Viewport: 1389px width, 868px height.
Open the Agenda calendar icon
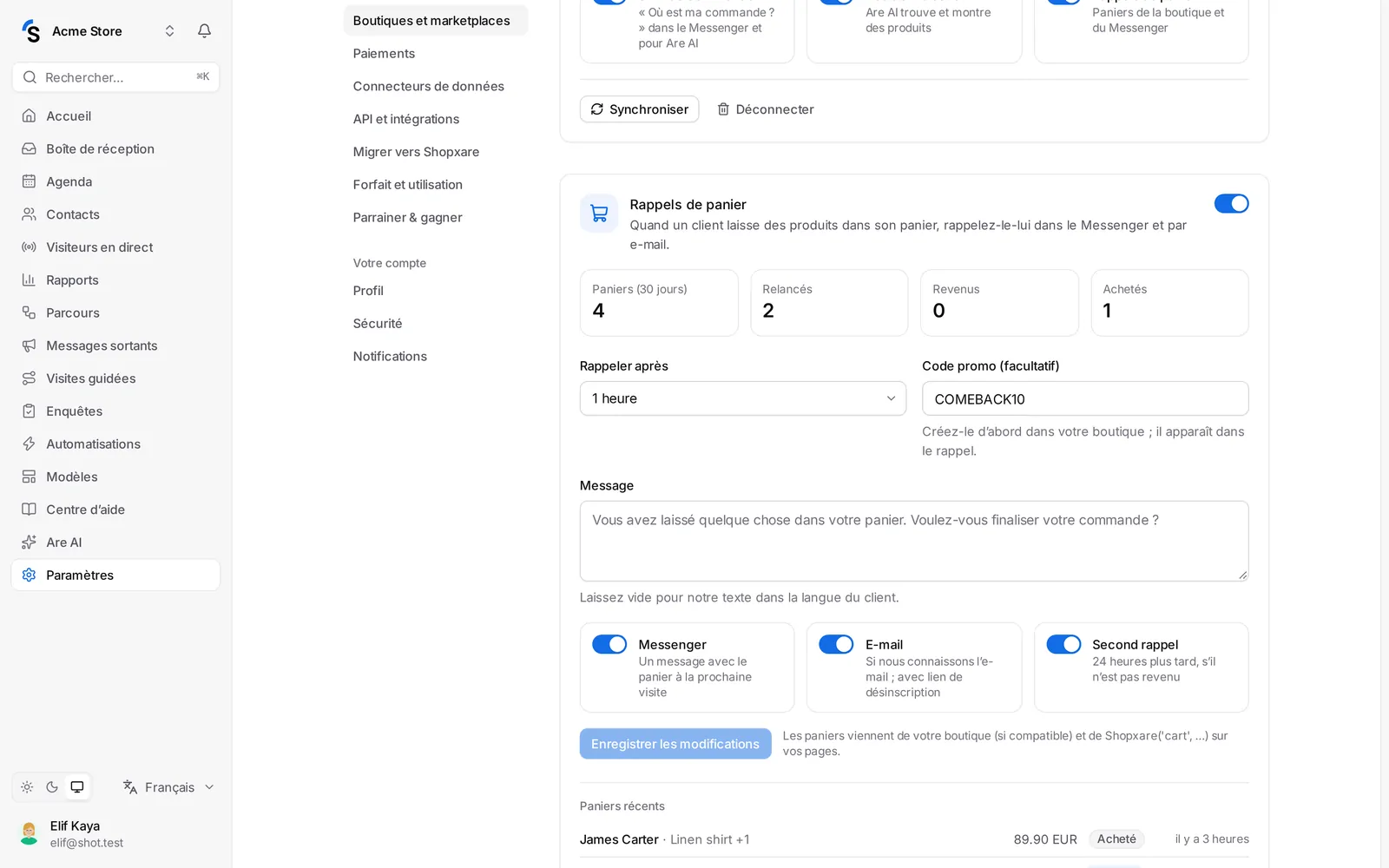coord(29,181)
